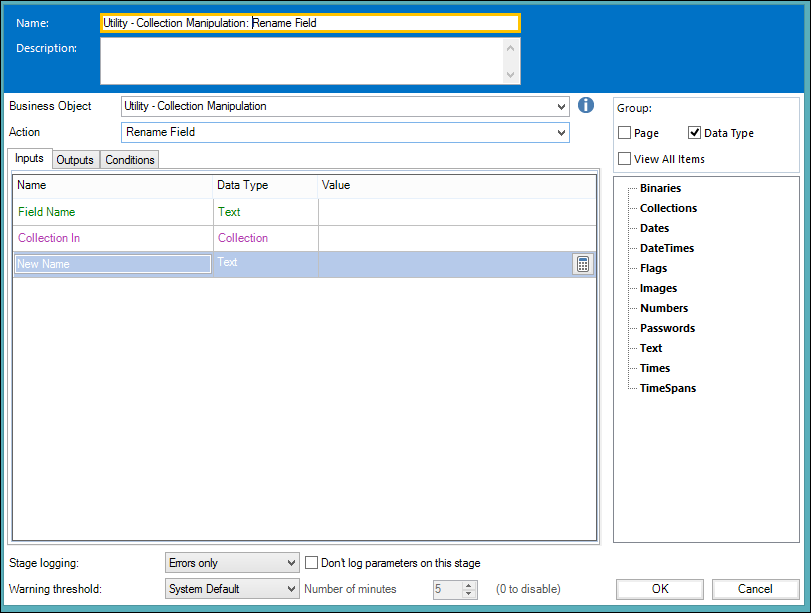Open the calculator expression editor icon
The height and width of the screenshot is (613, 811).
click(583, 264)
